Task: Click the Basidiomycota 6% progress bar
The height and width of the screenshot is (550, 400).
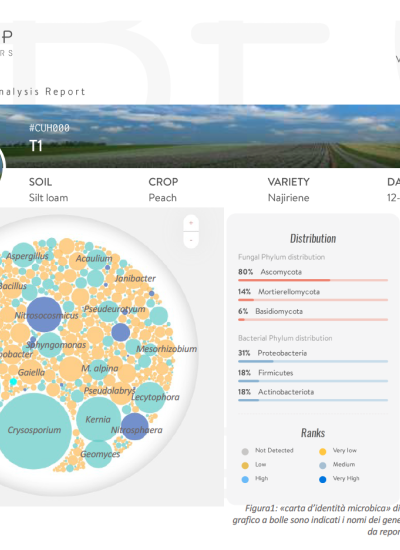Action: [x=313, y=320]
